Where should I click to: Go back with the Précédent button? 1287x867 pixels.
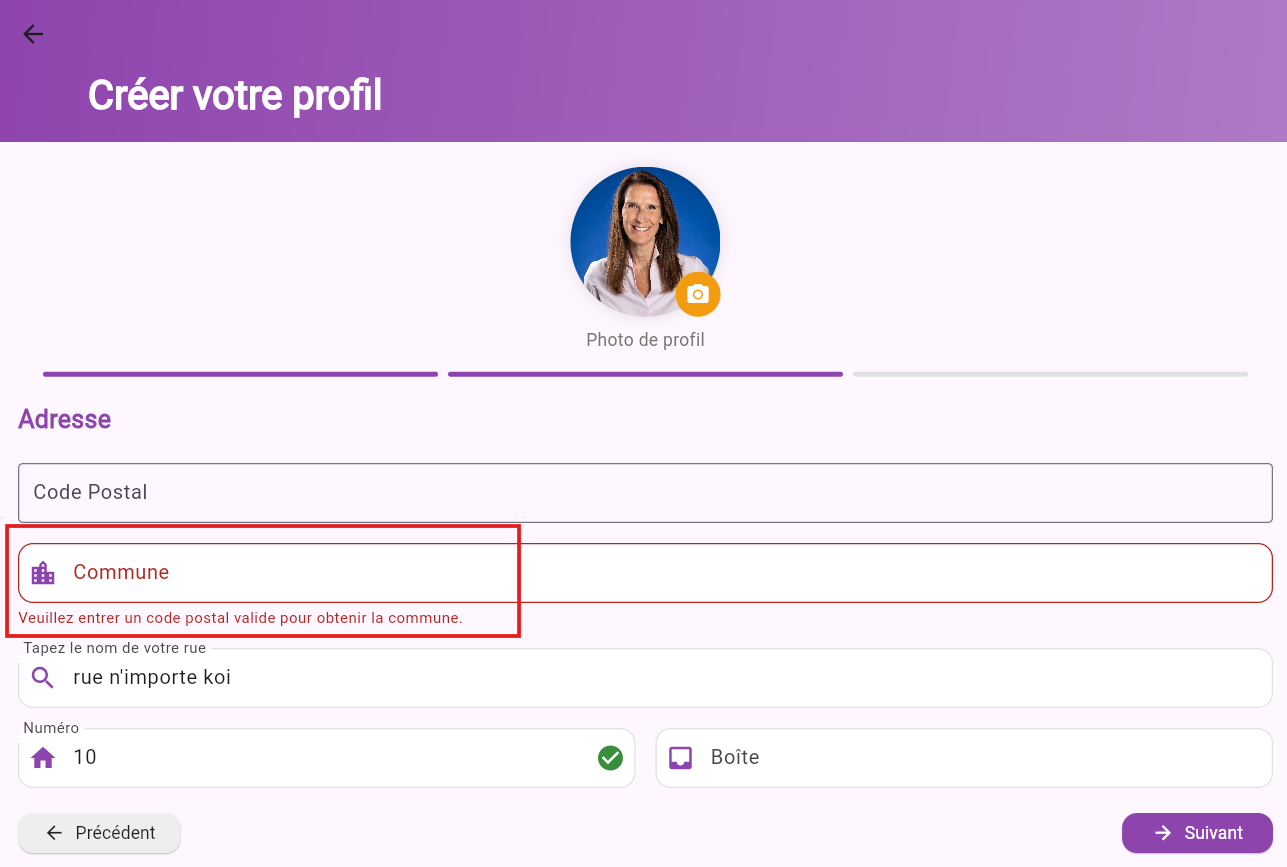(x=100, y=833)
